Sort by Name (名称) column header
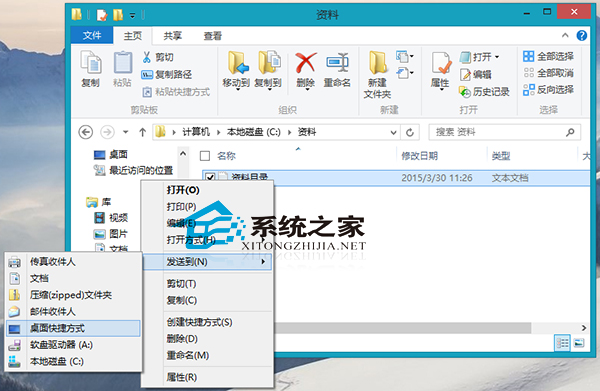 pyautogui.click(x=226, y=156)
